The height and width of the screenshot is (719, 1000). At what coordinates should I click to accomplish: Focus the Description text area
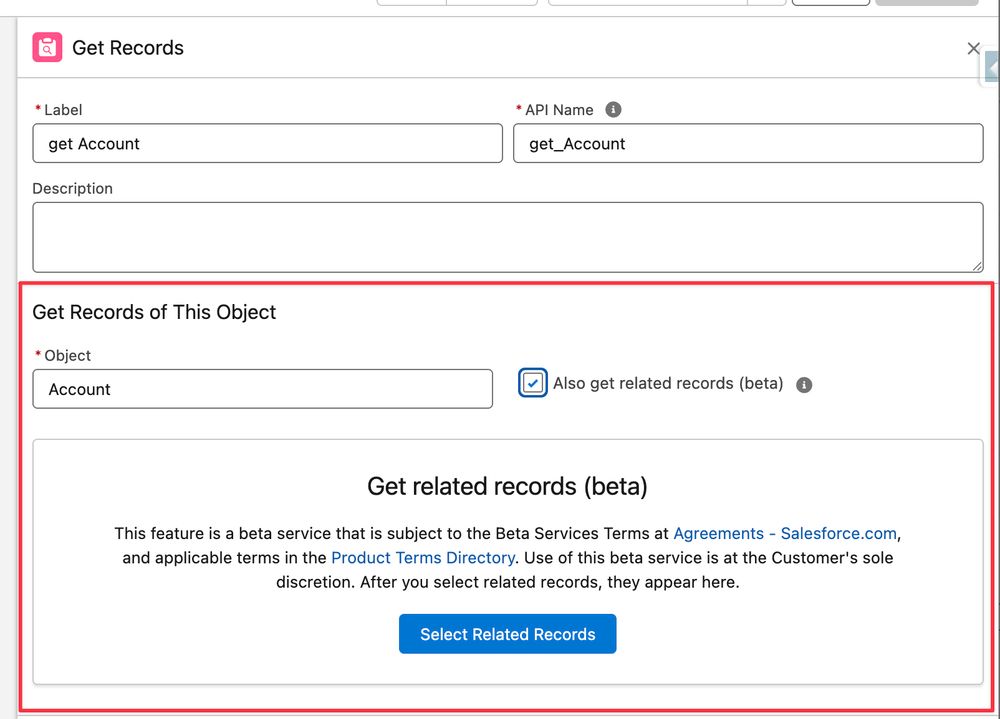(x=508, y=237)
